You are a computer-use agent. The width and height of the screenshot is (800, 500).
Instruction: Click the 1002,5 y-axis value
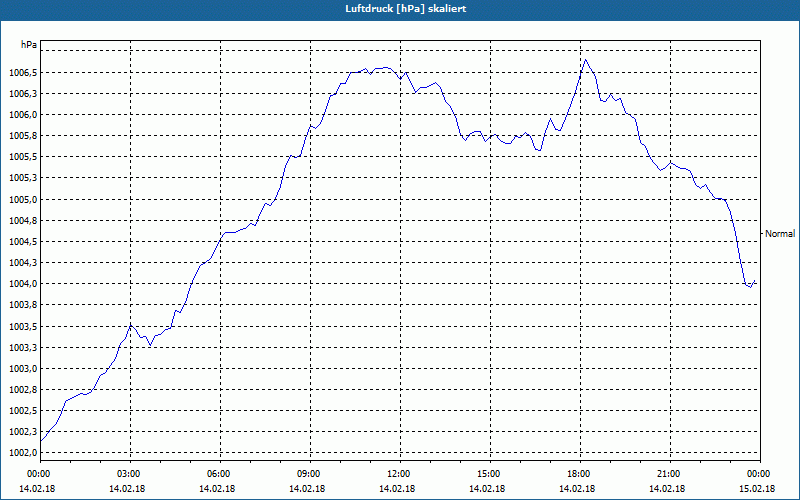tap(23, 411)
